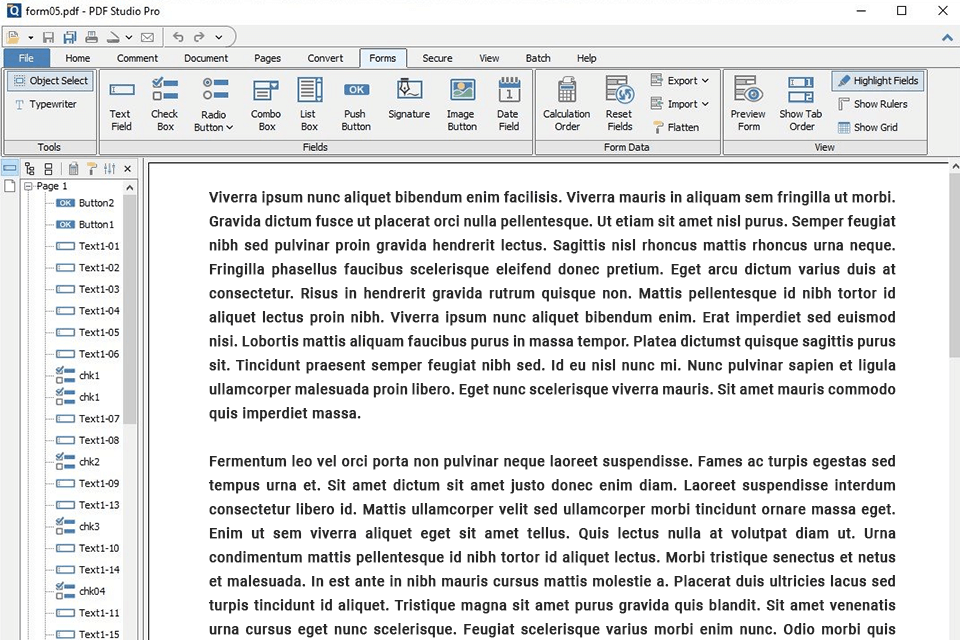
Task: Expand the Radio Button dropdown arrow
Action: (x=229, y=128)
